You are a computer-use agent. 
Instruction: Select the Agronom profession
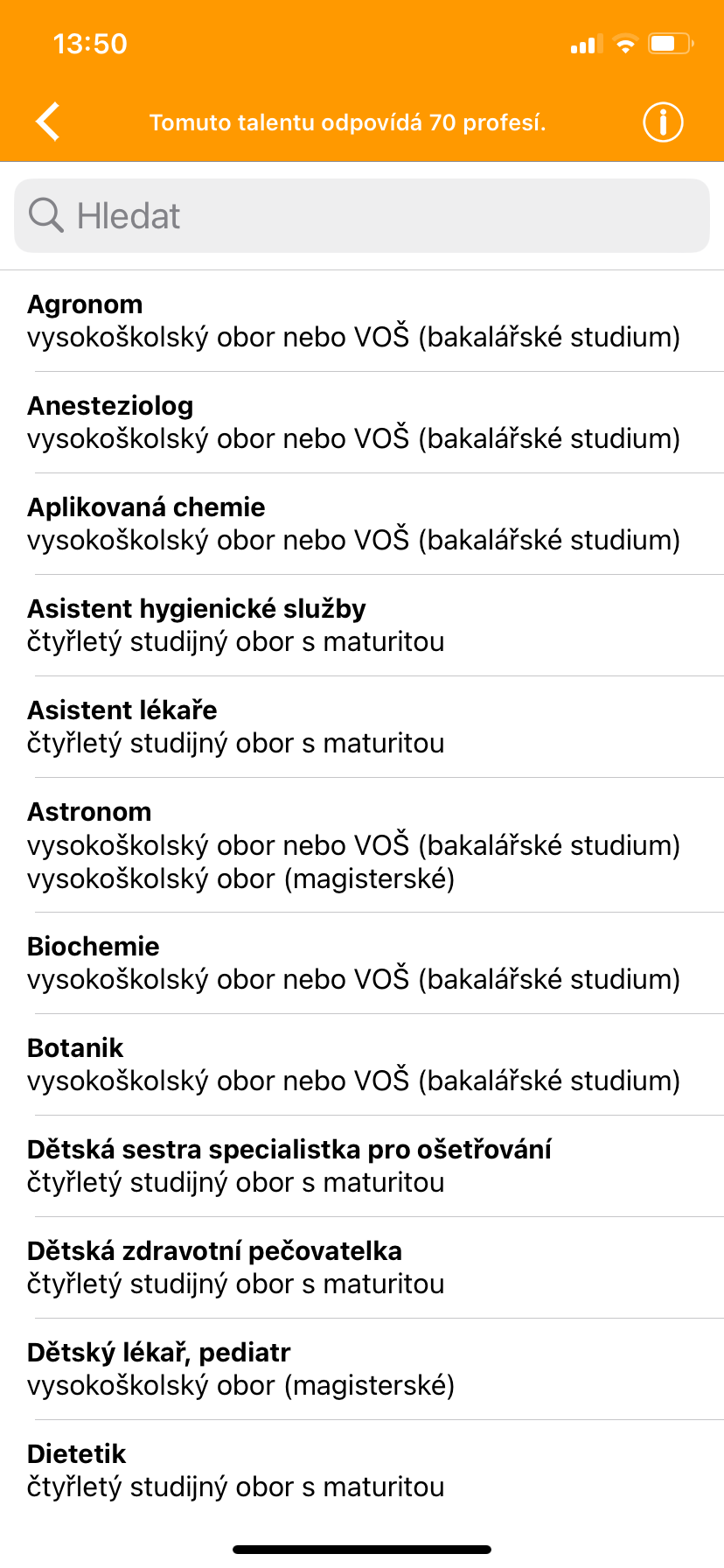[362, 321]
